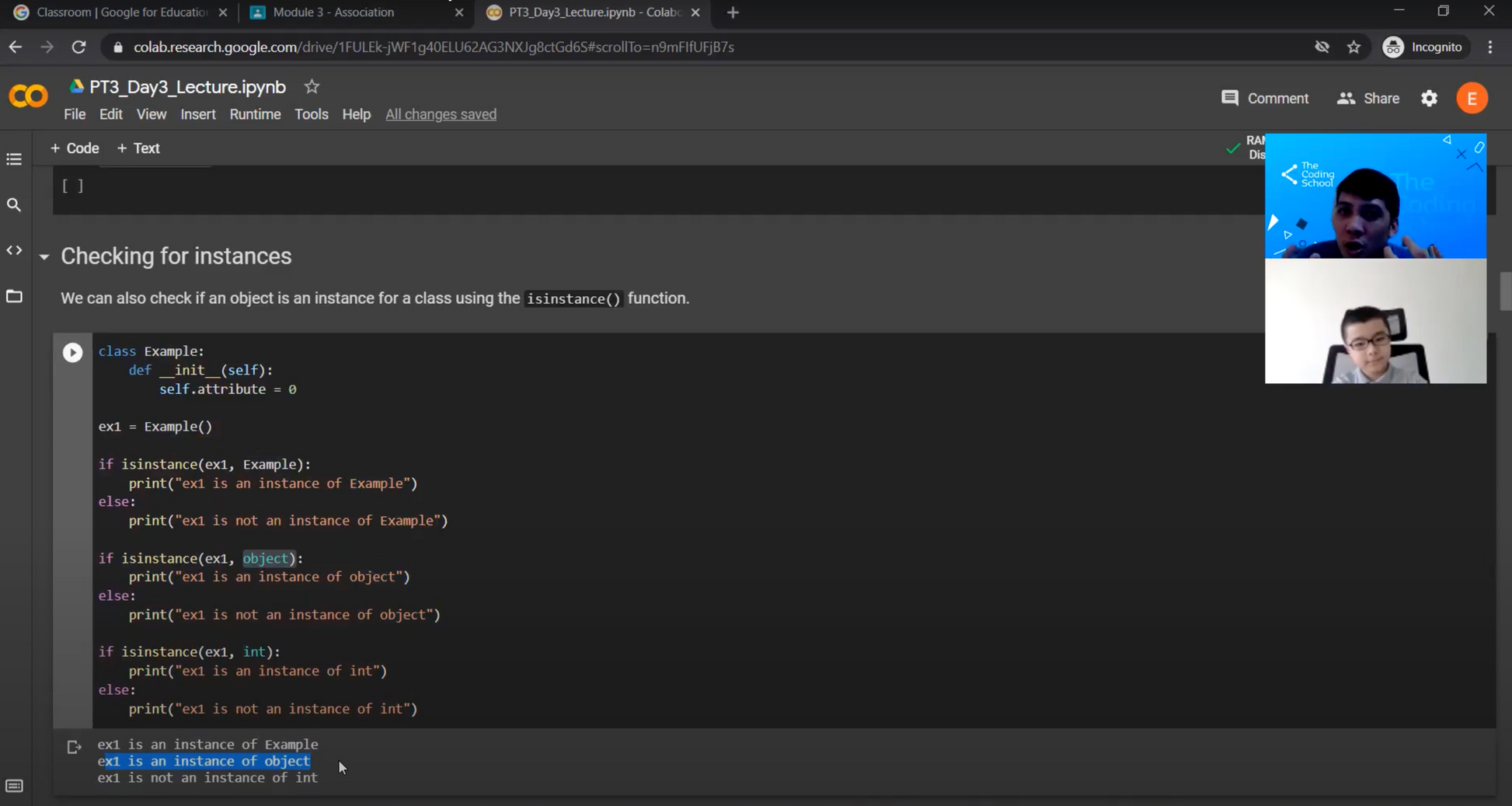Click the RAM/Disk resources indicator checkmark

coord(1232,147)
